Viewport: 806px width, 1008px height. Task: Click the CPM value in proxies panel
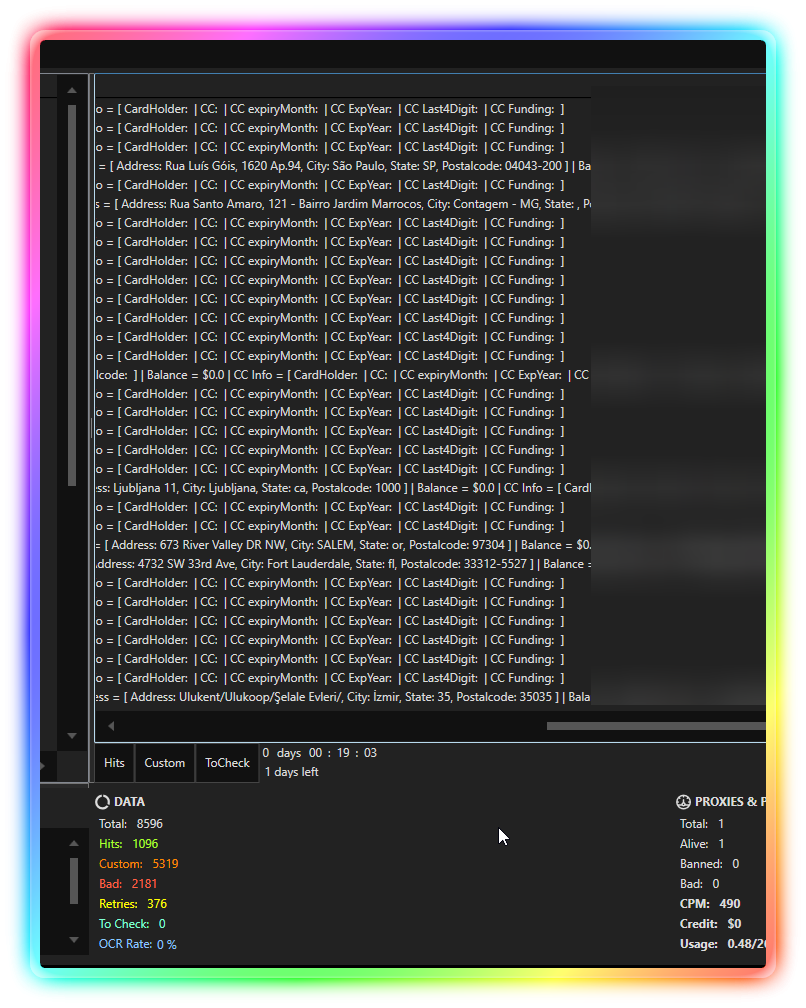point(730,904)
